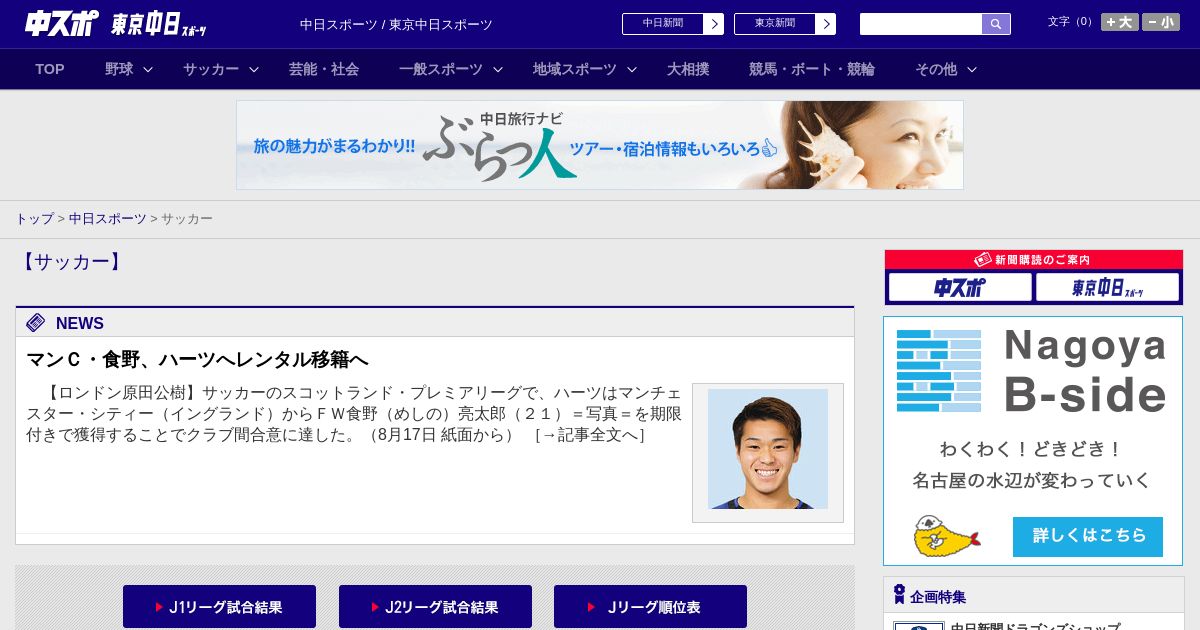Follow the 中日スポーツ breadcrumb link

click(x=108, y=218)
